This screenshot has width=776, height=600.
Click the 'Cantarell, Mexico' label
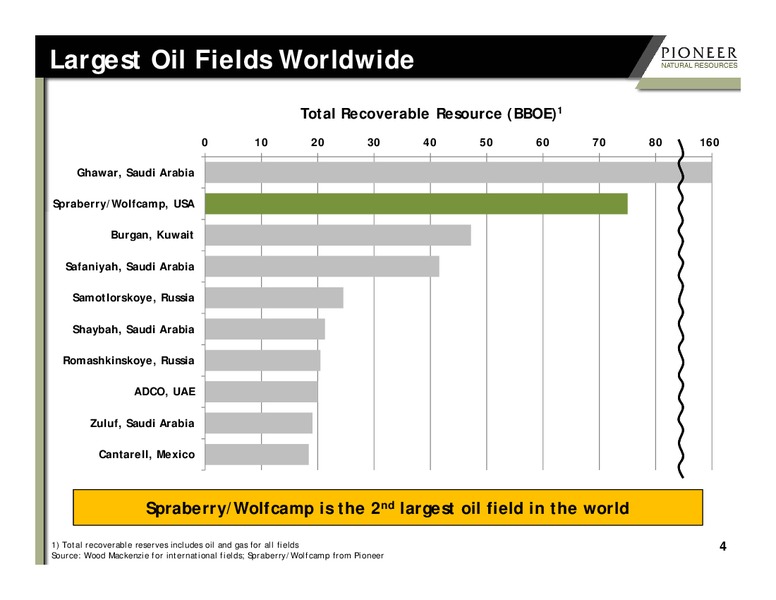coord(146,454)
